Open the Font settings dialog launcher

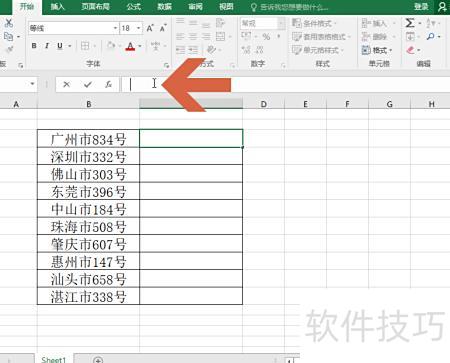[x=166, y=66]
